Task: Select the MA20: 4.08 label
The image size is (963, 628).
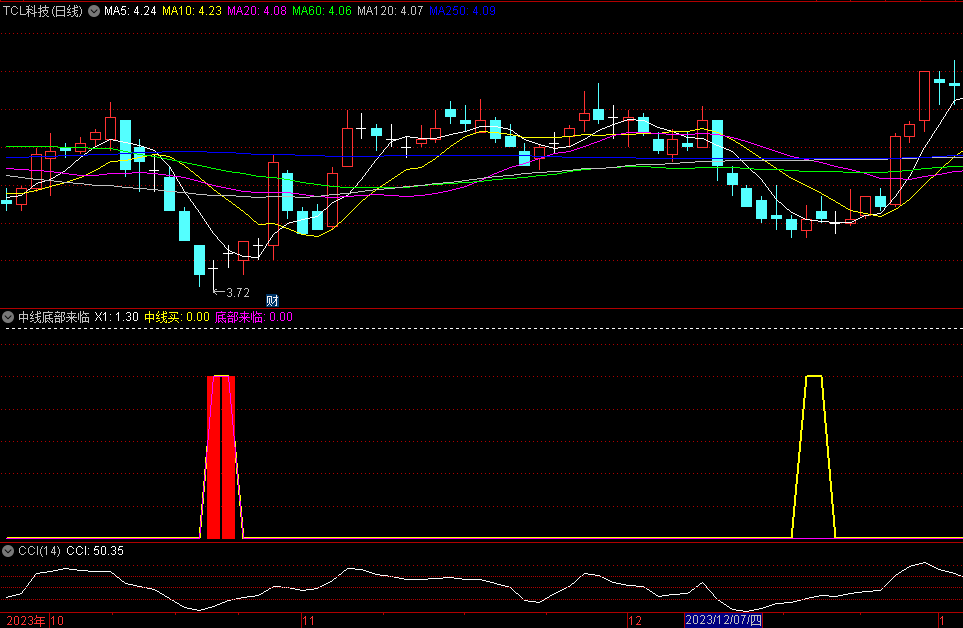Action: [257, 11]
